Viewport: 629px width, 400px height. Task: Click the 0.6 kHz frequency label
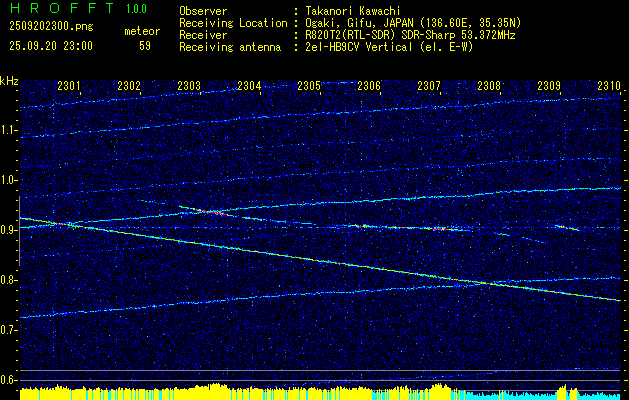(x=8, y=380)
